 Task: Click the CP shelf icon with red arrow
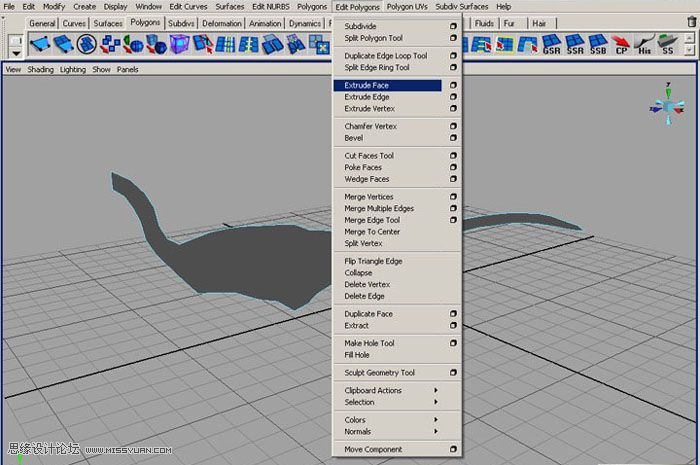pos(622,44)
